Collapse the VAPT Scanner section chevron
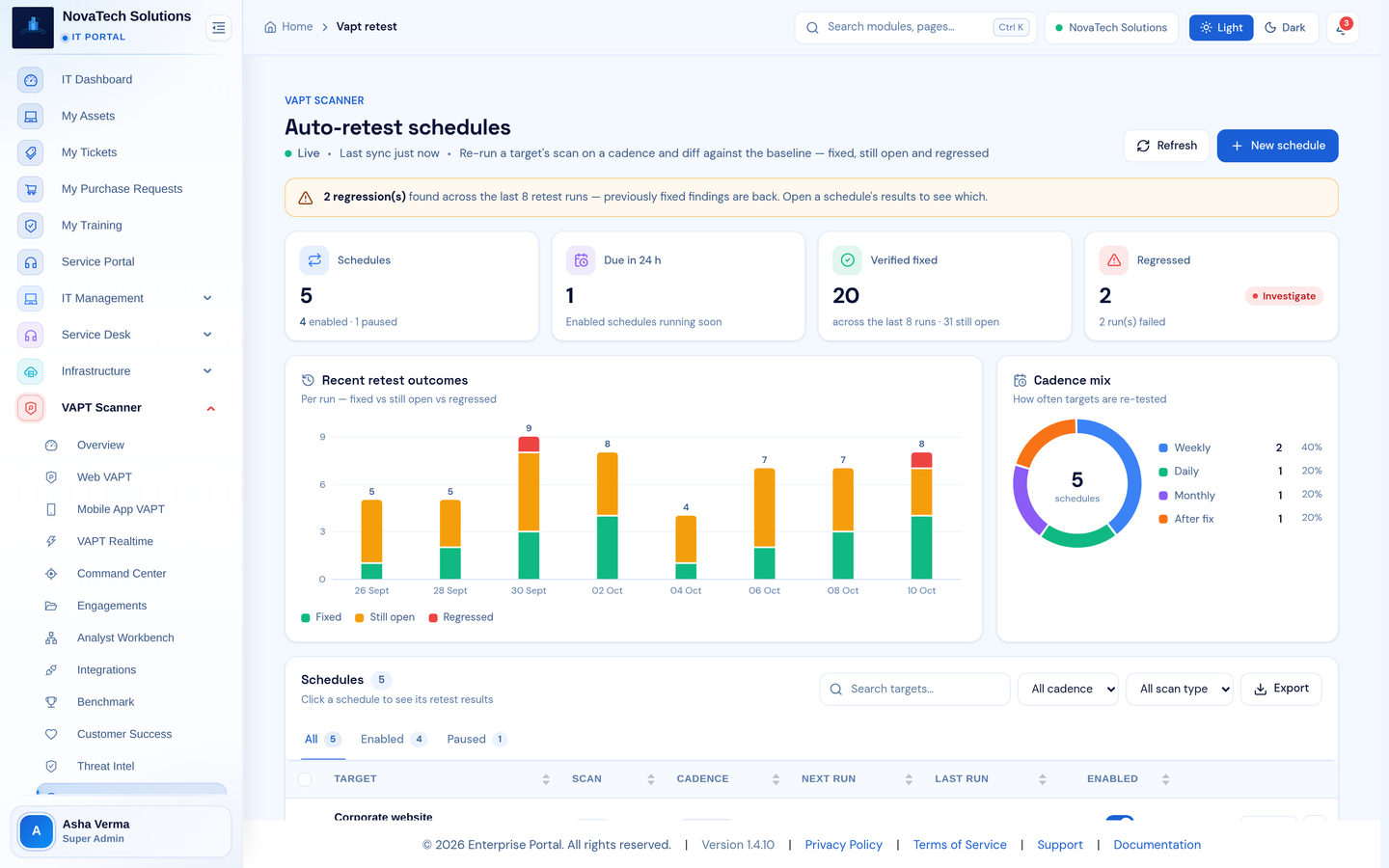1389x868 pixels. pyautogui.click(x=210, y=409)
